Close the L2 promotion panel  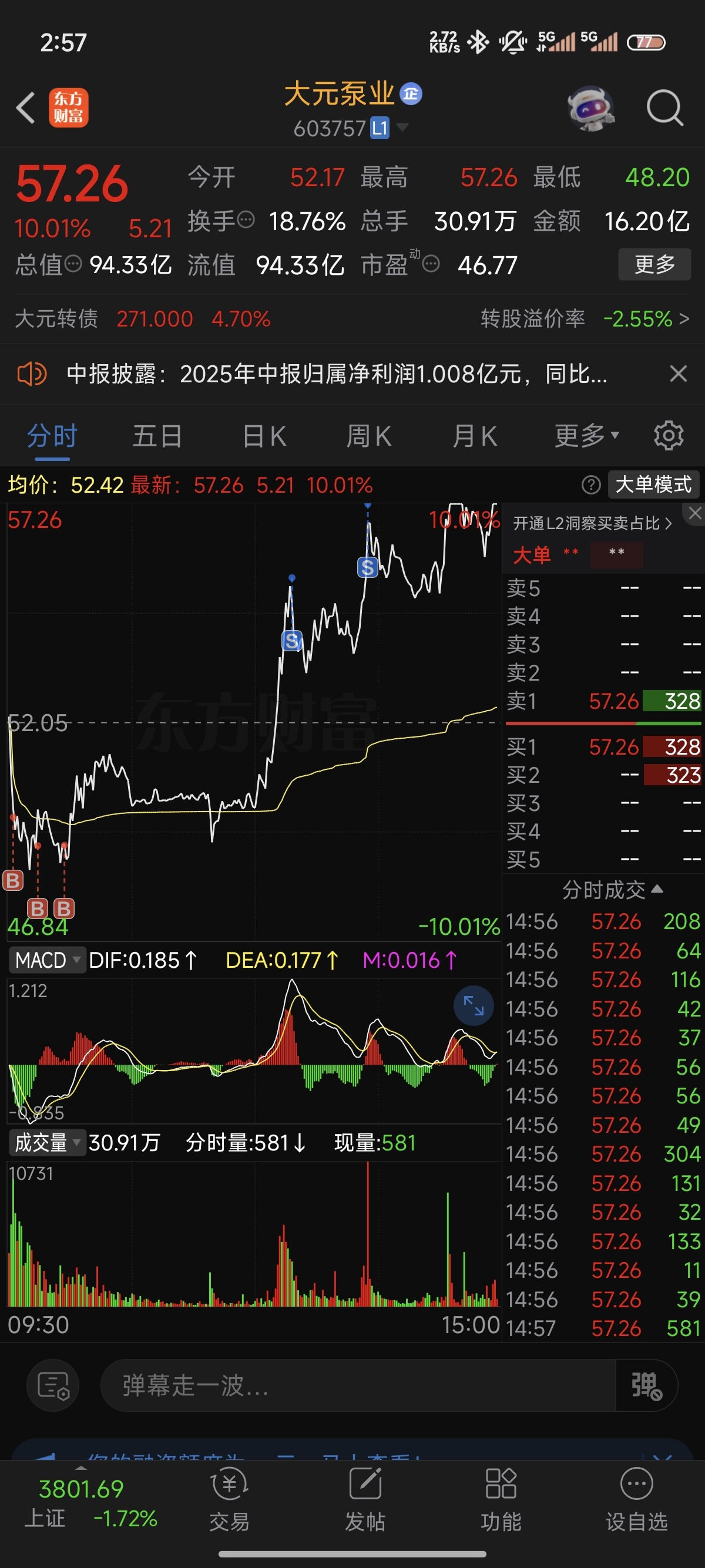694,514
